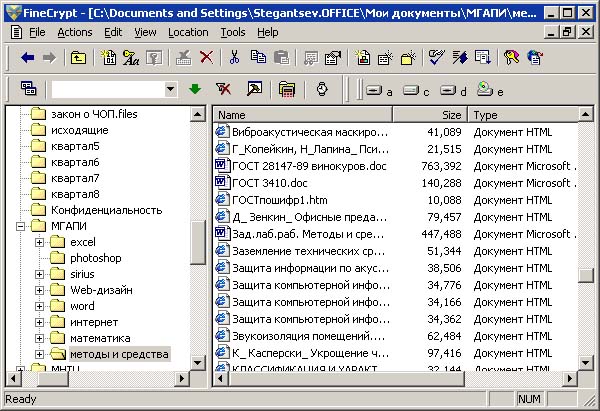Select the Конфиденциальность folder
Viewport: 600px width, 411px height.
click(x=106, y=210)
